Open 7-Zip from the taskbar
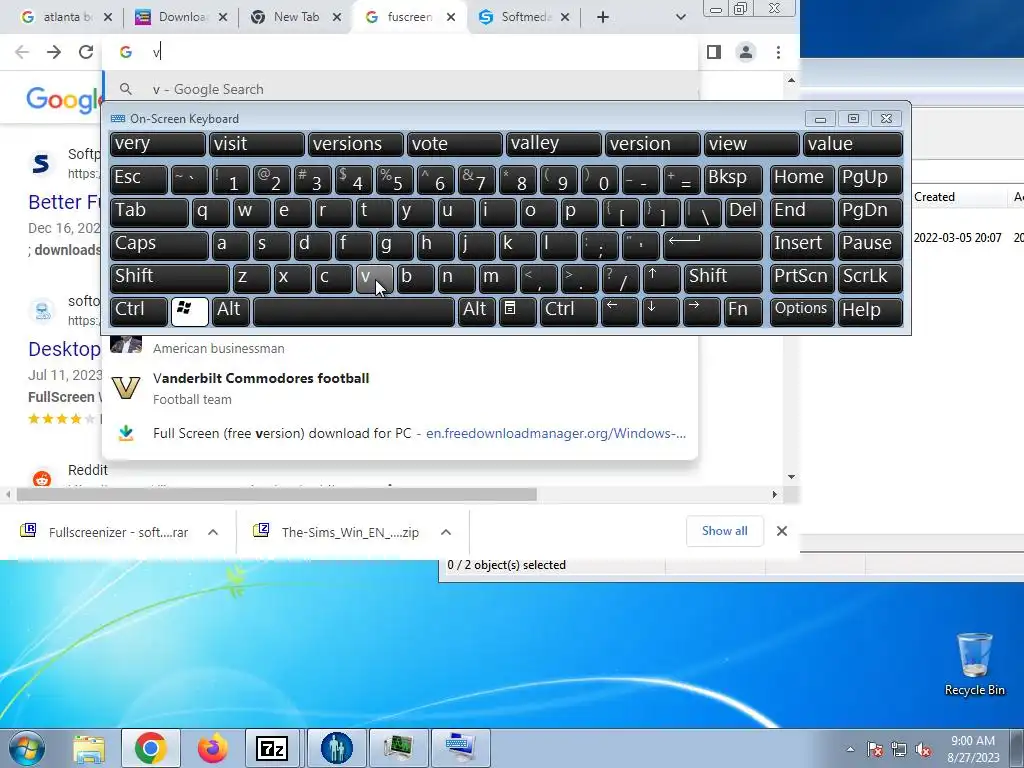This screenshot has width=1024, height=768. [x=273, y=748]
